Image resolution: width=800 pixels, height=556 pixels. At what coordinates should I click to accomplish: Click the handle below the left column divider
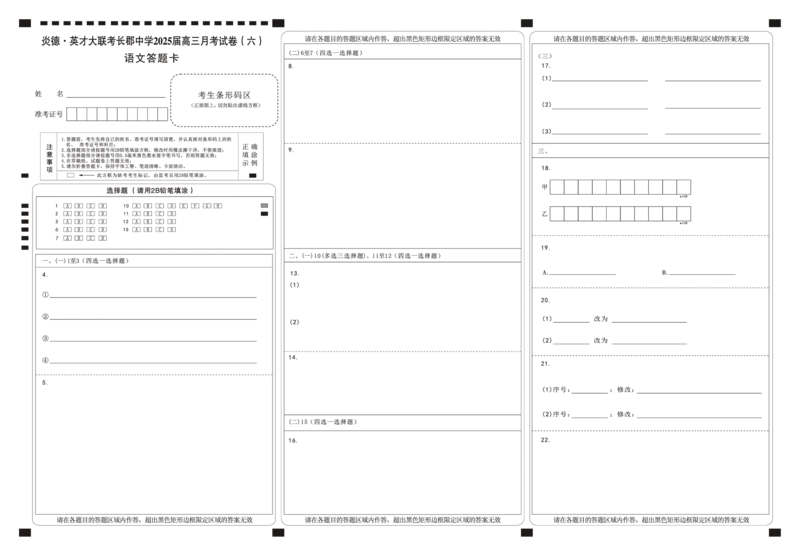279,536
